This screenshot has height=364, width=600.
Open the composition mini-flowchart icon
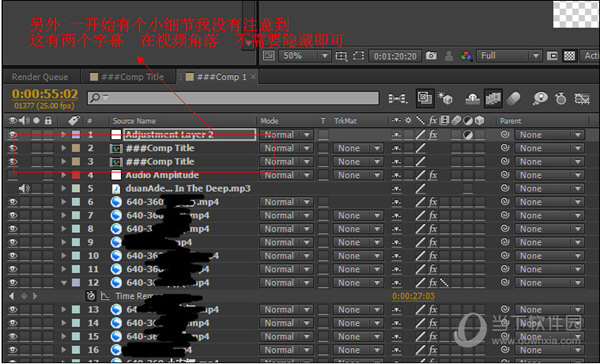[x=398, y=99]
